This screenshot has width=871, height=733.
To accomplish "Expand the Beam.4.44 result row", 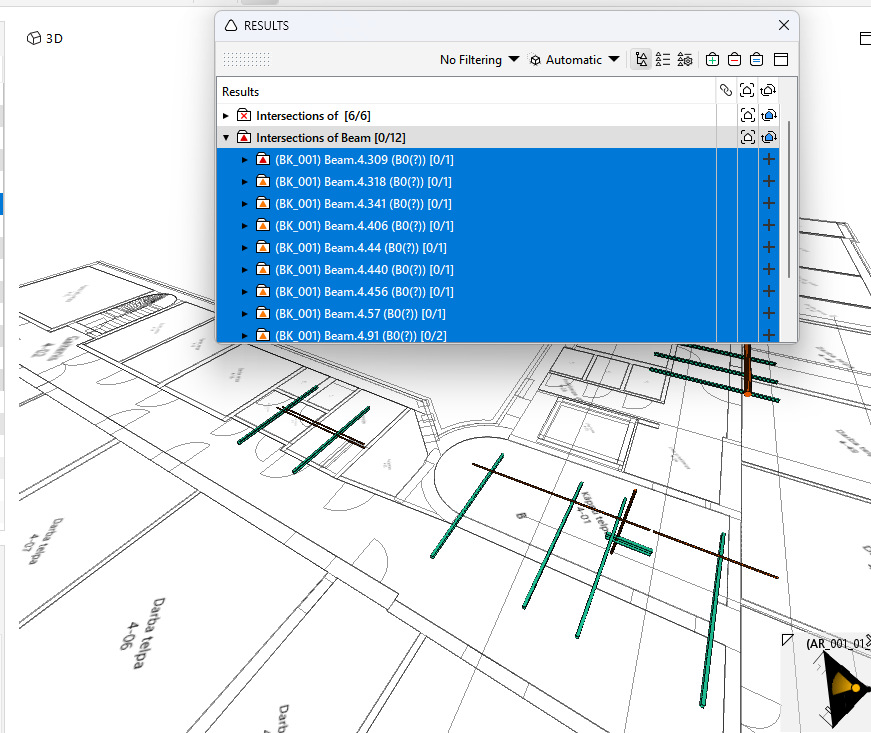I will [244, 248].
